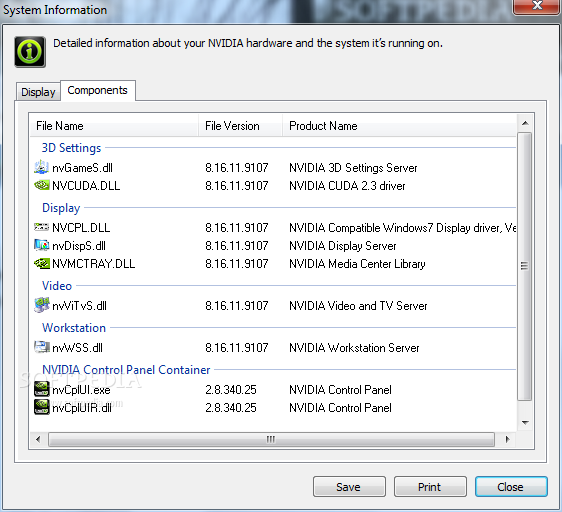Viewport: 562px width, 512px height.
Task: Click NVIDIA Workstation Server product name
Action: [x=354, y=348]
